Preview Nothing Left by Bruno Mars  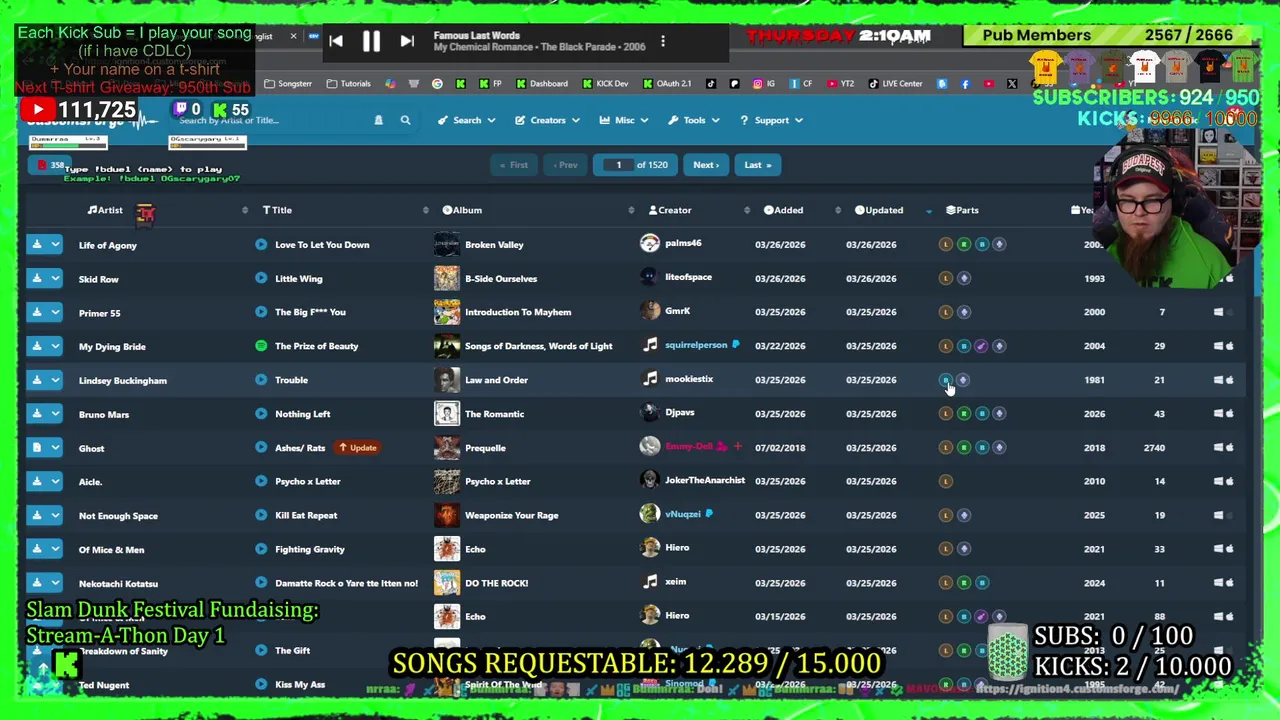(261, 414)
